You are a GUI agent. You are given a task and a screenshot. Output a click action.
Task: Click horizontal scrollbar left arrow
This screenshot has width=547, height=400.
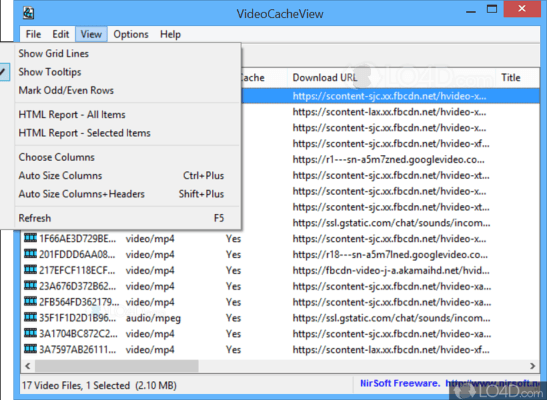(28, 366)
